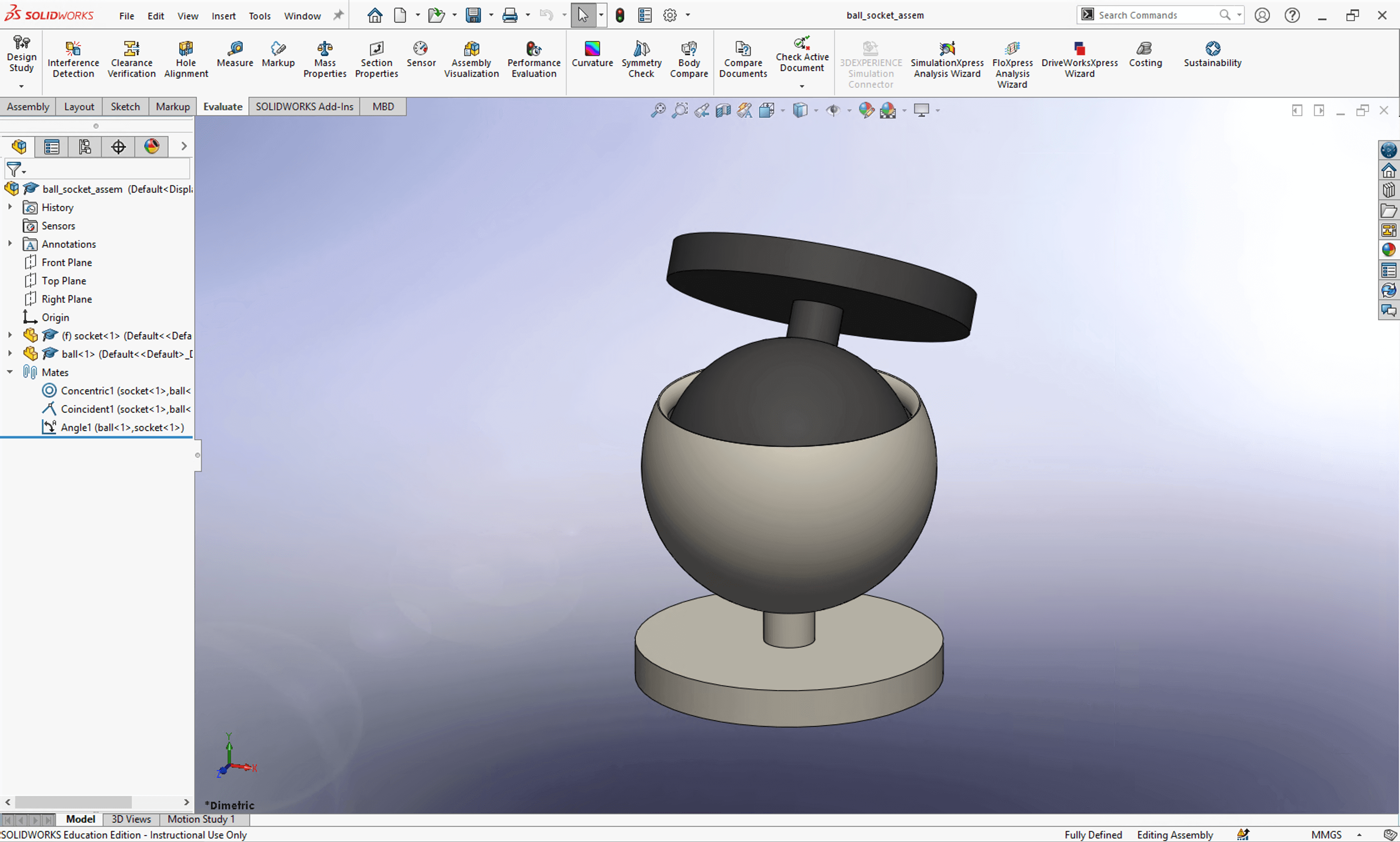
Task: Click the Markup tool in ribbon
Action: [x=278, y=55]
